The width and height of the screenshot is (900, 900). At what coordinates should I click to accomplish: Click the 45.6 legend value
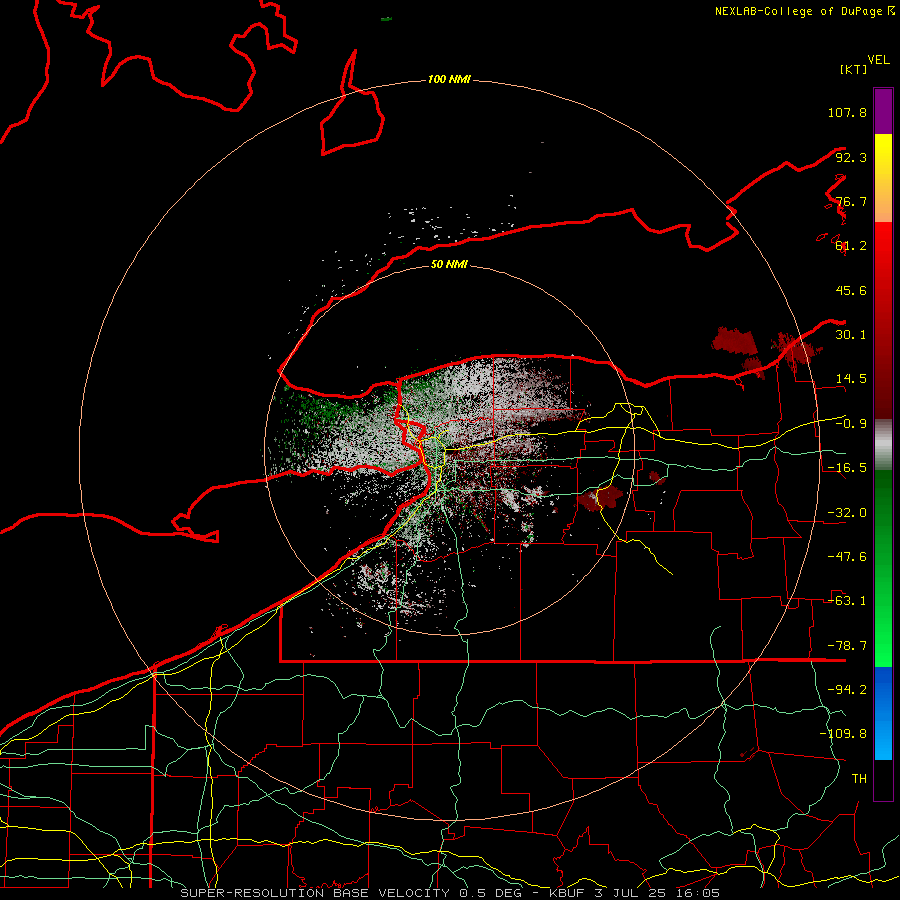coord(851,290)
